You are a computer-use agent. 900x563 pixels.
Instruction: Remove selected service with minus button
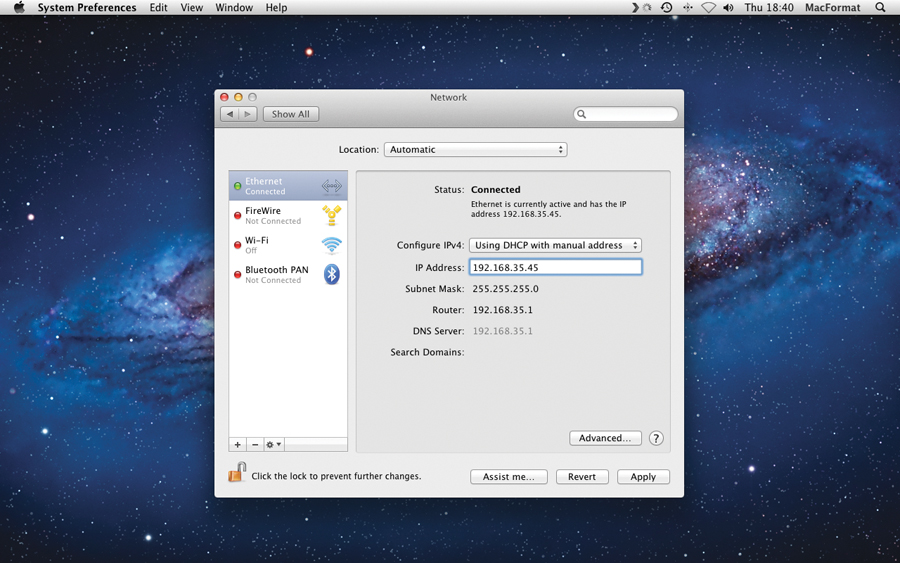[255, 445]
